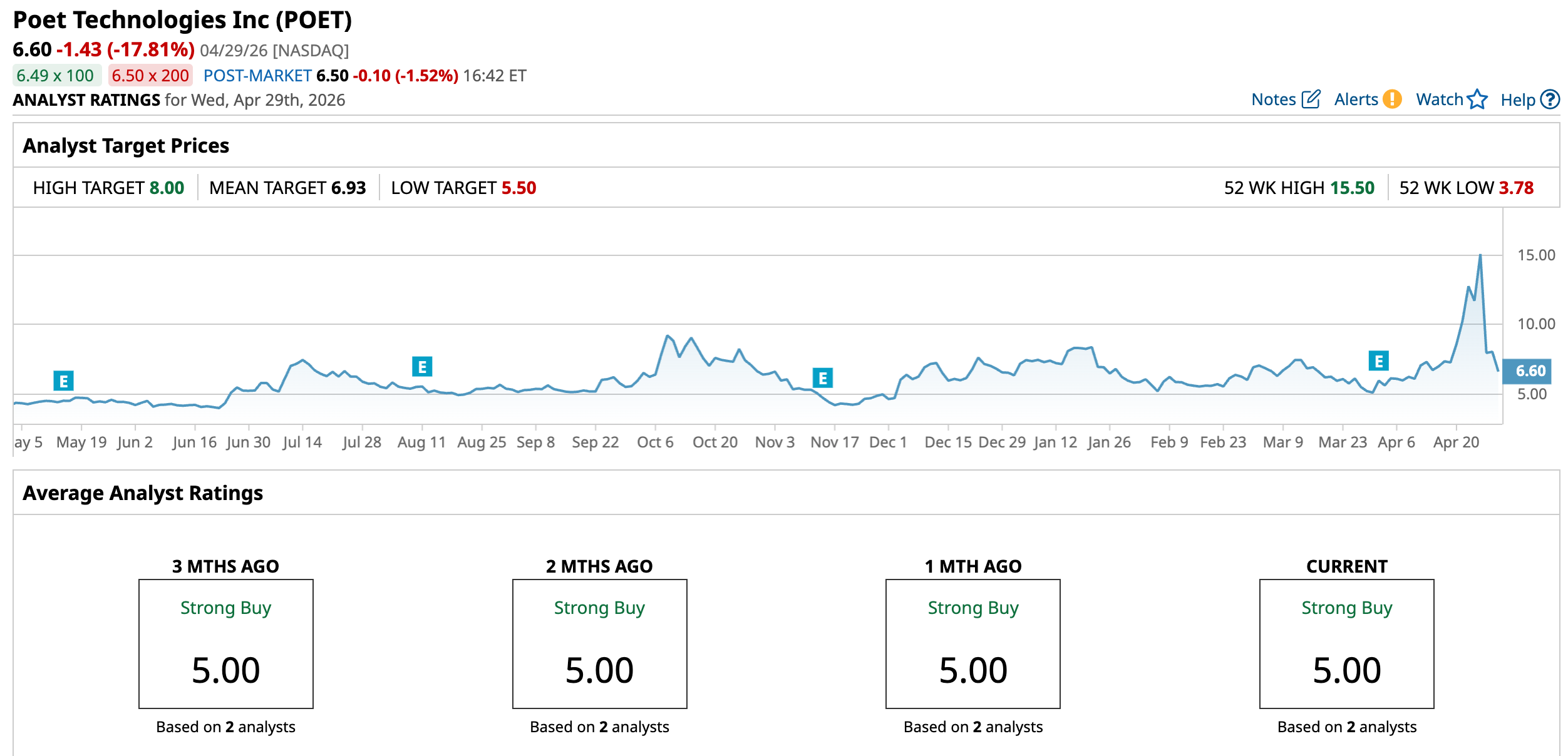Viewport: 1568px width, 756px height.
Task: Click the earnings E marker near Aug 11
Action: tap(422, 367)
